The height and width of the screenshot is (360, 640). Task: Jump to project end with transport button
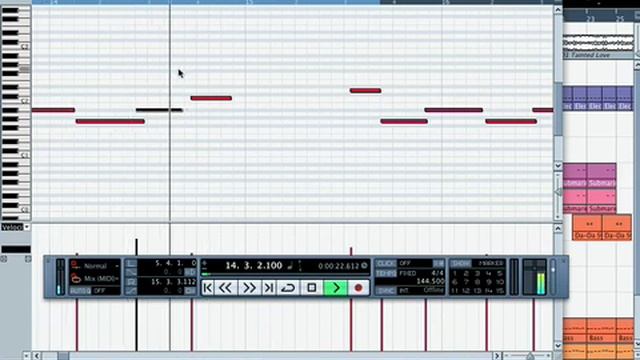pyautogui.click(x=269, y=288)
